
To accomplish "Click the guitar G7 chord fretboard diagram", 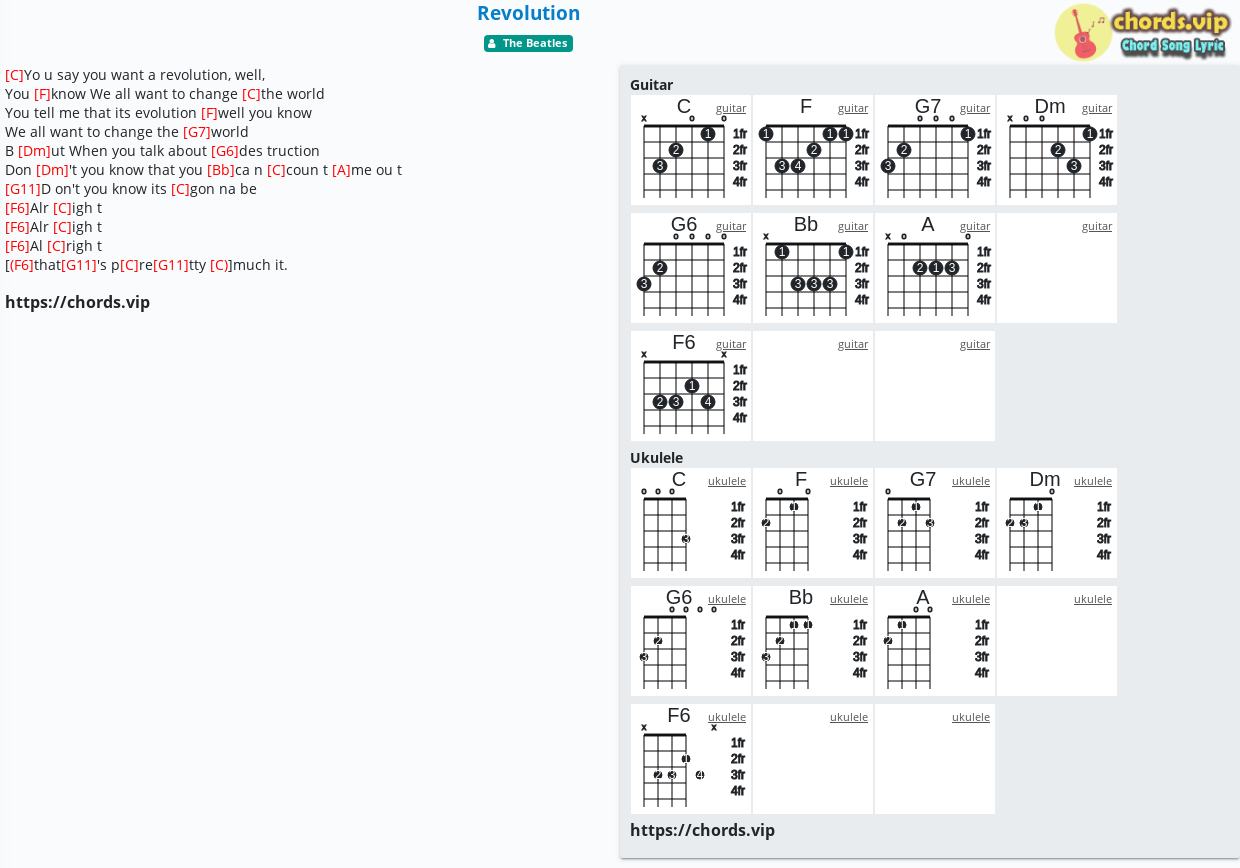I will (935, 150).
